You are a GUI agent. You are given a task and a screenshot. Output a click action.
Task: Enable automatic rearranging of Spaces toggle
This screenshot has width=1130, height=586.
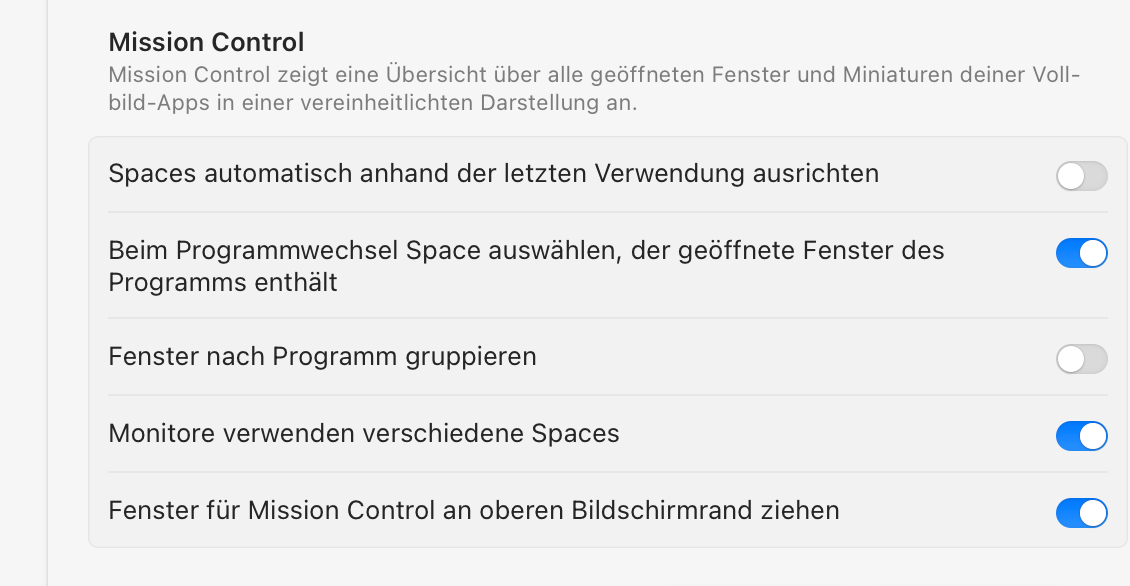tap(1081, 176)
